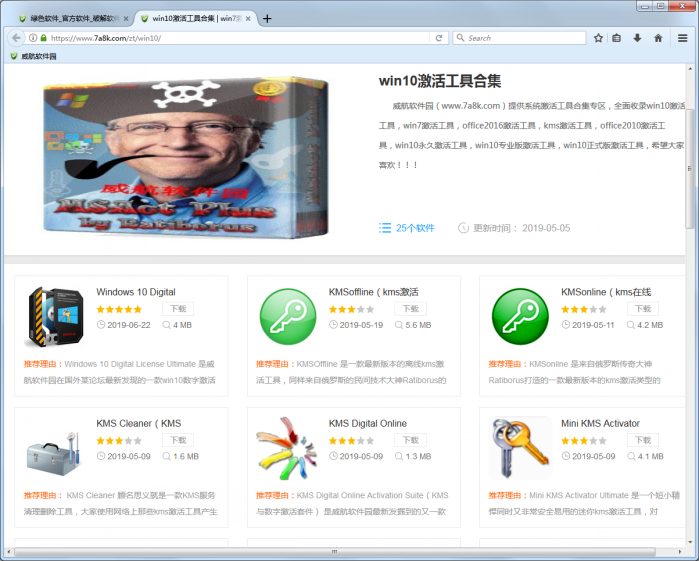Open the MSAct Plus banner image
699x561 pixels.
[185, 157]
